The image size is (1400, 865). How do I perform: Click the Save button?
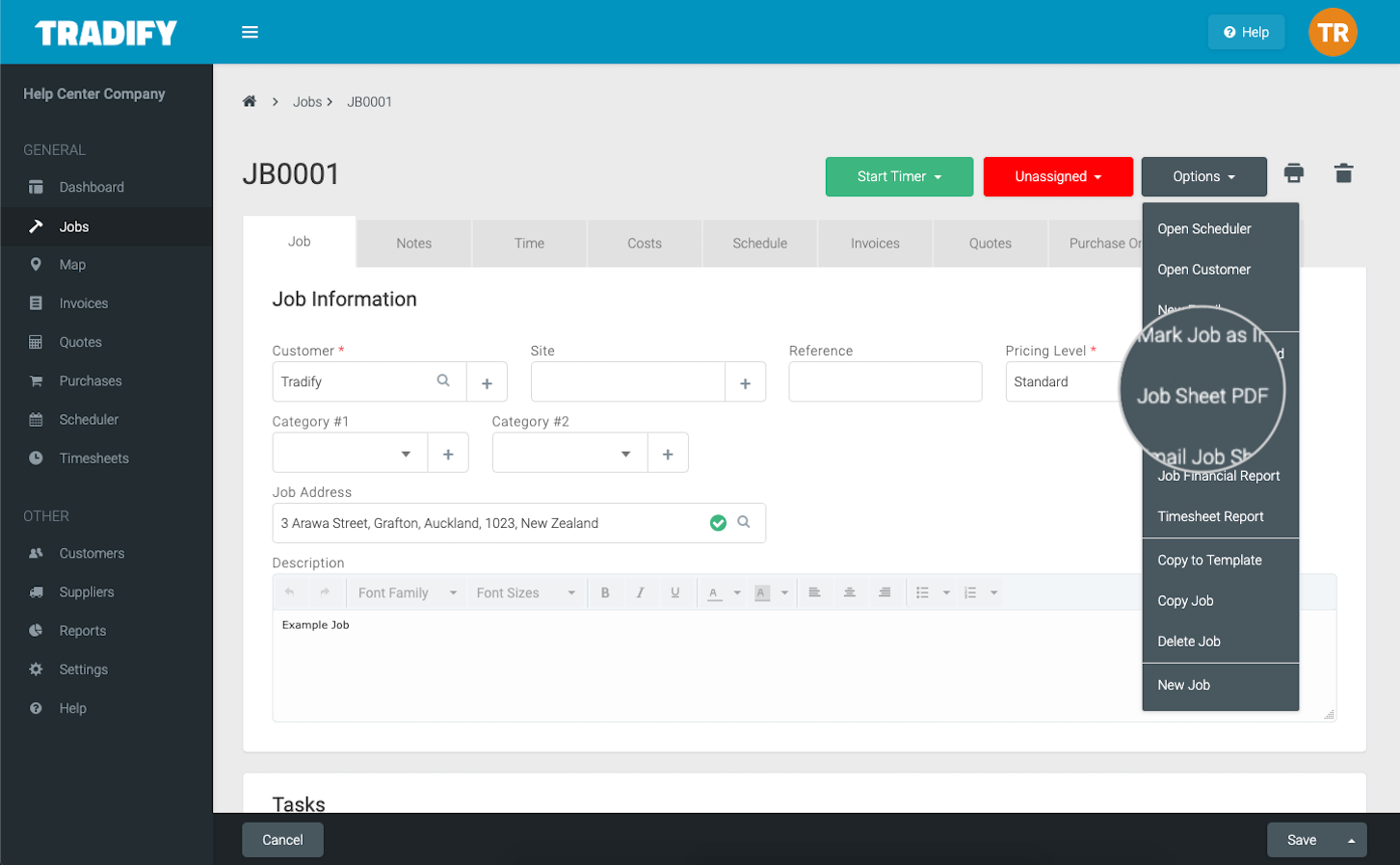(1301, 840)
